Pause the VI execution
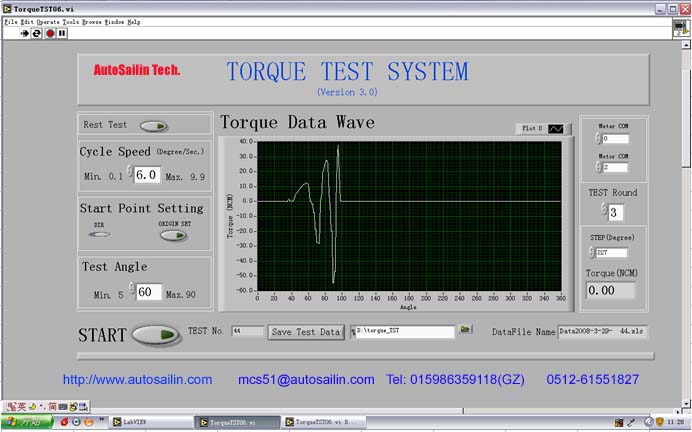Screen dimensions: 692x432 pos(62,33)
